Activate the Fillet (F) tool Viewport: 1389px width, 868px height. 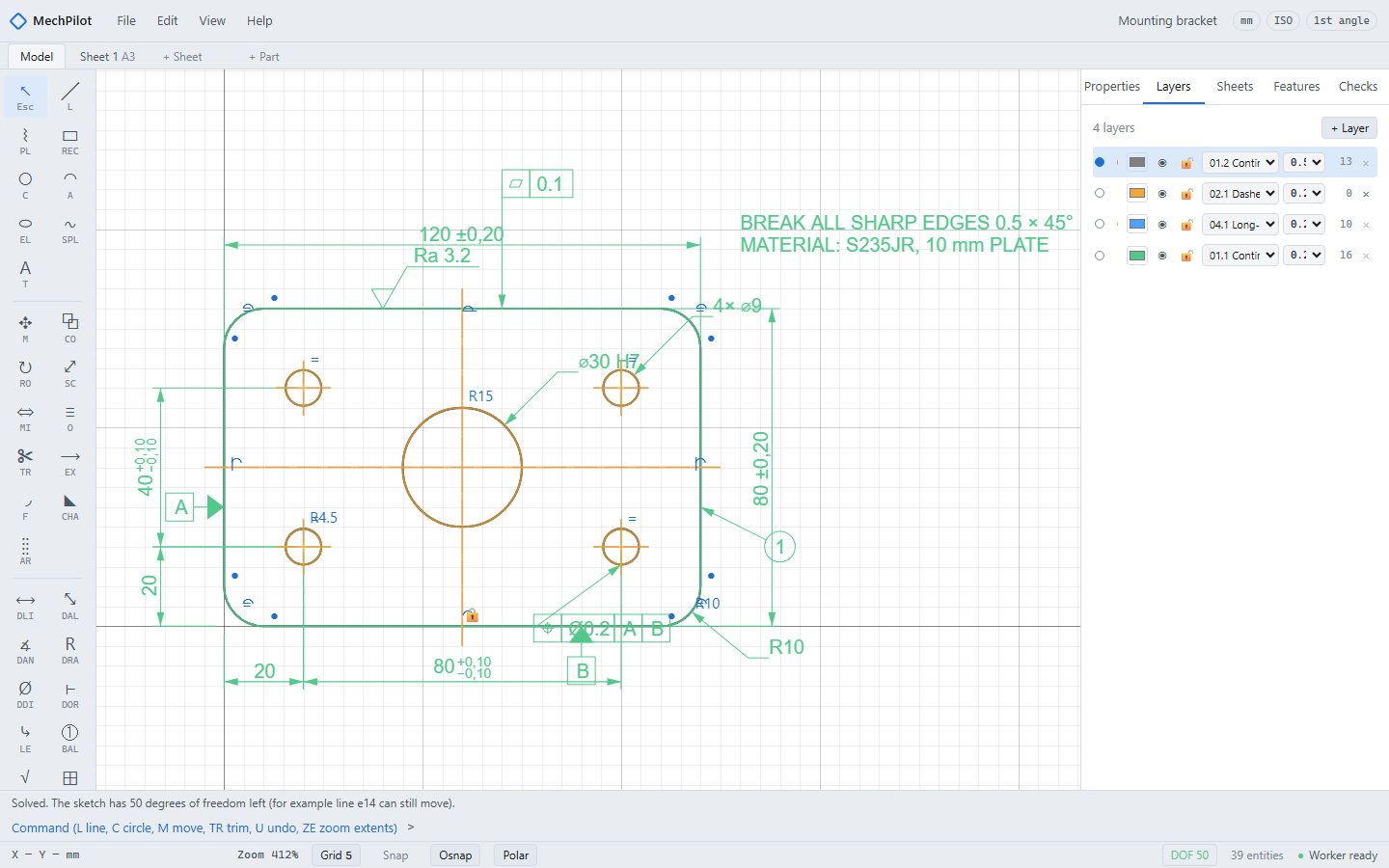click(25, 506)
